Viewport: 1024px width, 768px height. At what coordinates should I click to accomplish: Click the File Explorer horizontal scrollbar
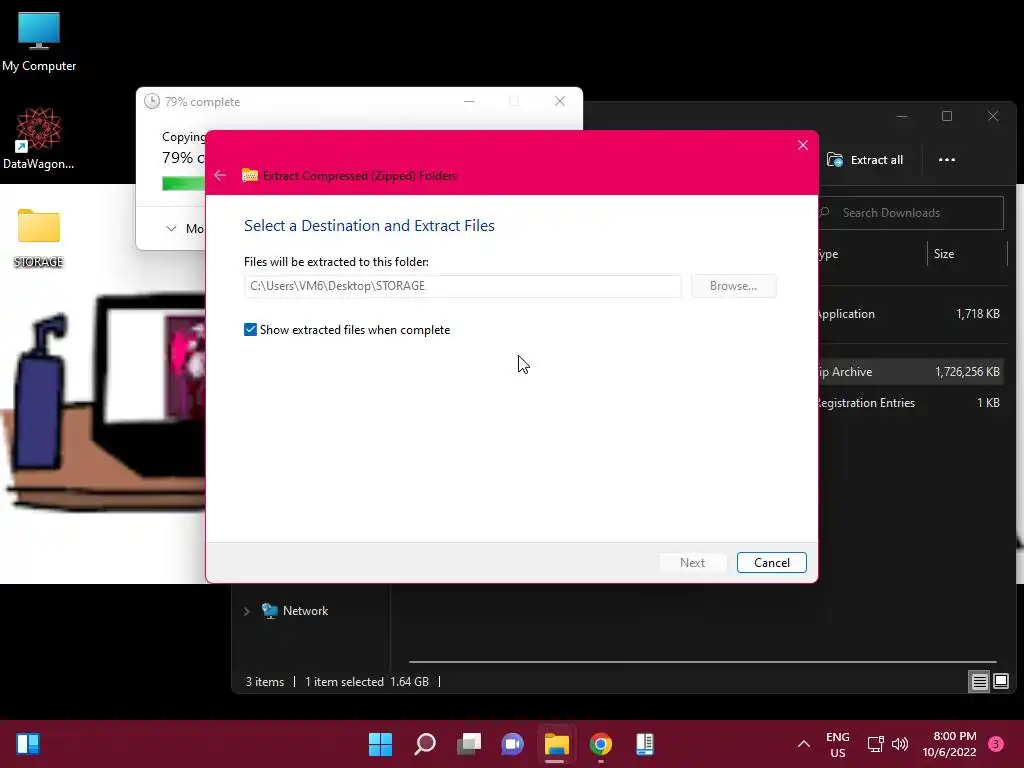[x=702, y=662]
